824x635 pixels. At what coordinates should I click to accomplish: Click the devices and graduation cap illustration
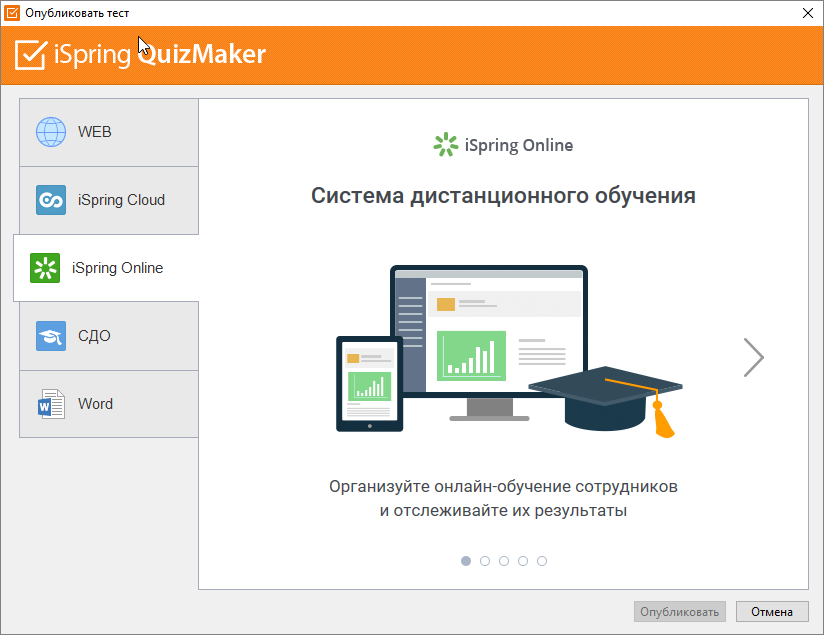[509, 351]
